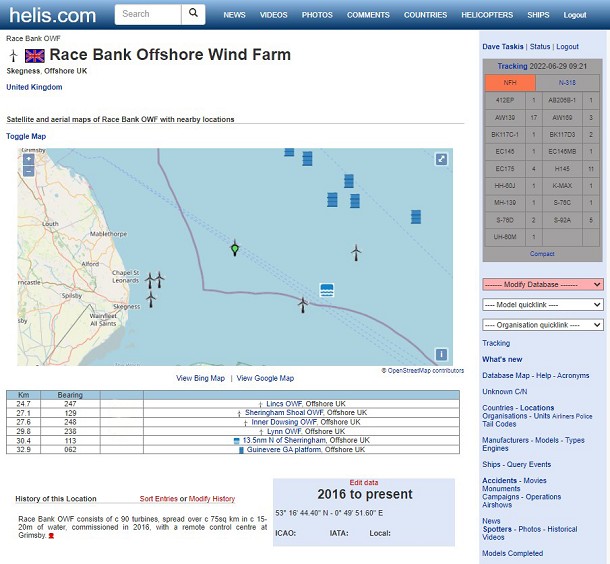Open the HELICOPTERS menu
The height and width of the screenshot is (564, 610).
click(487, 15)
